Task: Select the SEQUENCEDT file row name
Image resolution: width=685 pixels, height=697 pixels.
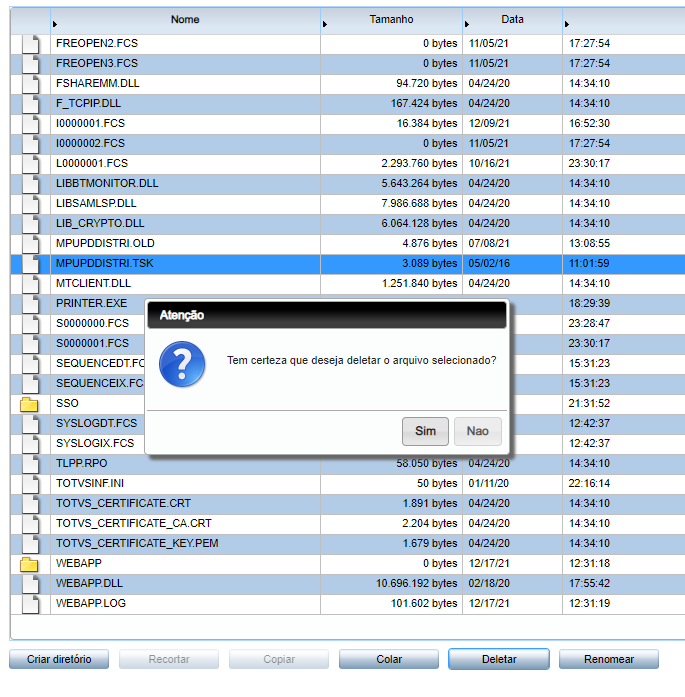Action: click(x=100, y=364)
